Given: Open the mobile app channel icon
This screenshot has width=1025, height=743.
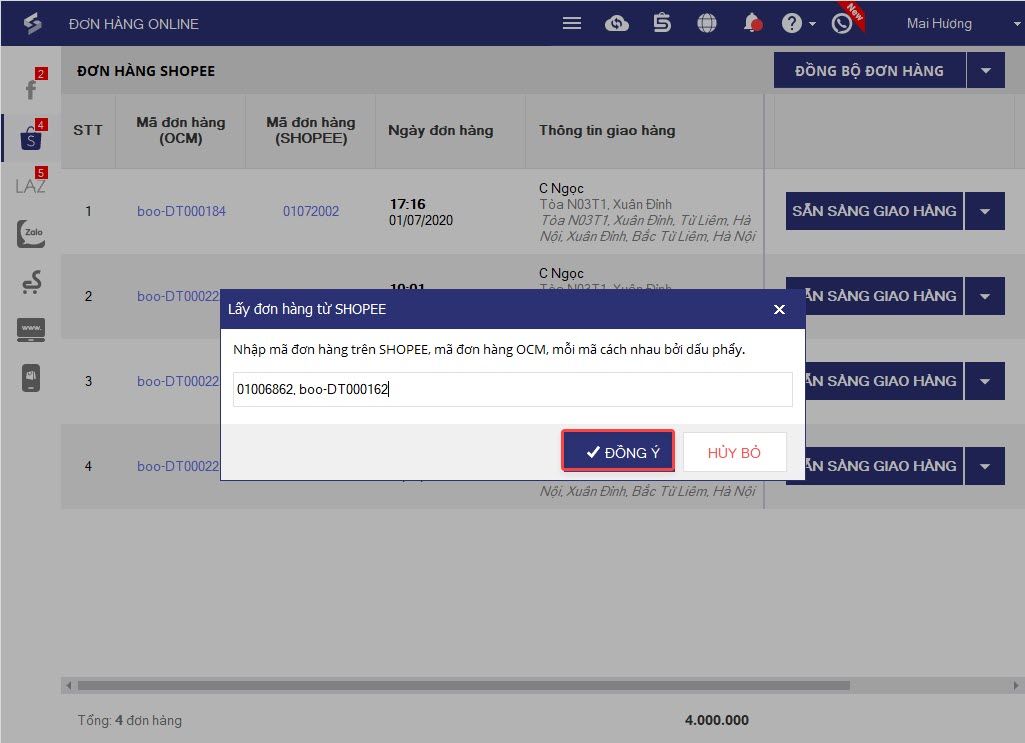Looking at the screenshot, I should pos(31,378).
